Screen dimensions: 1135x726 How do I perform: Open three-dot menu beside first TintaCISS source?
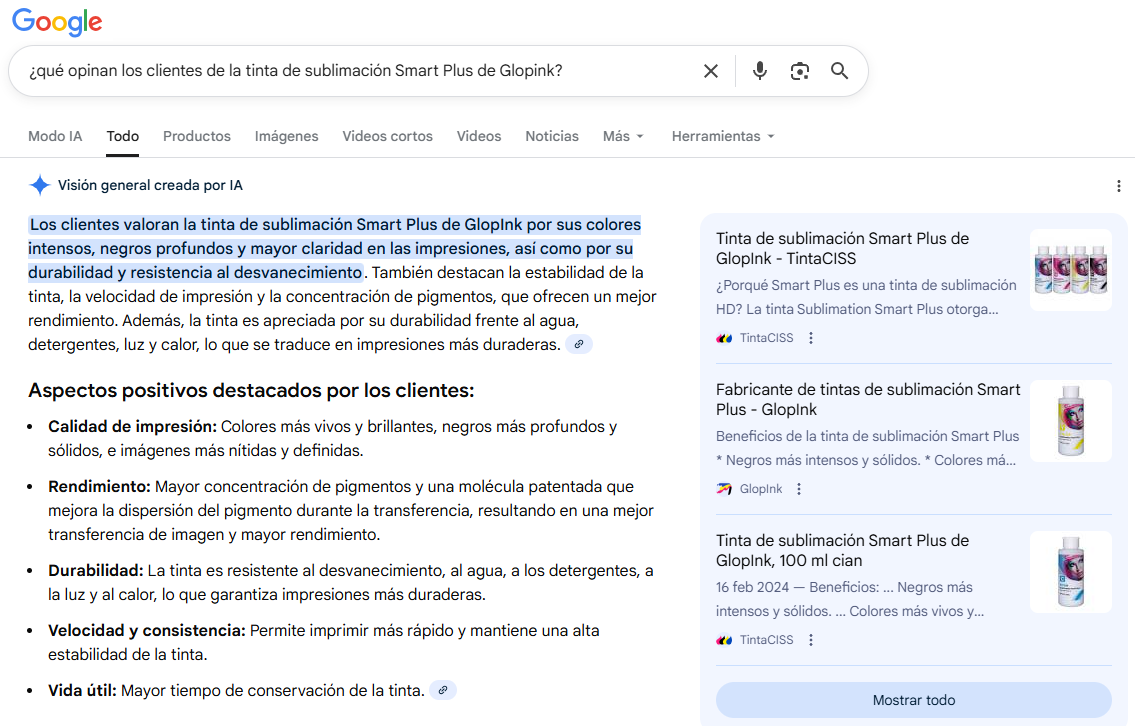(811, 338)
